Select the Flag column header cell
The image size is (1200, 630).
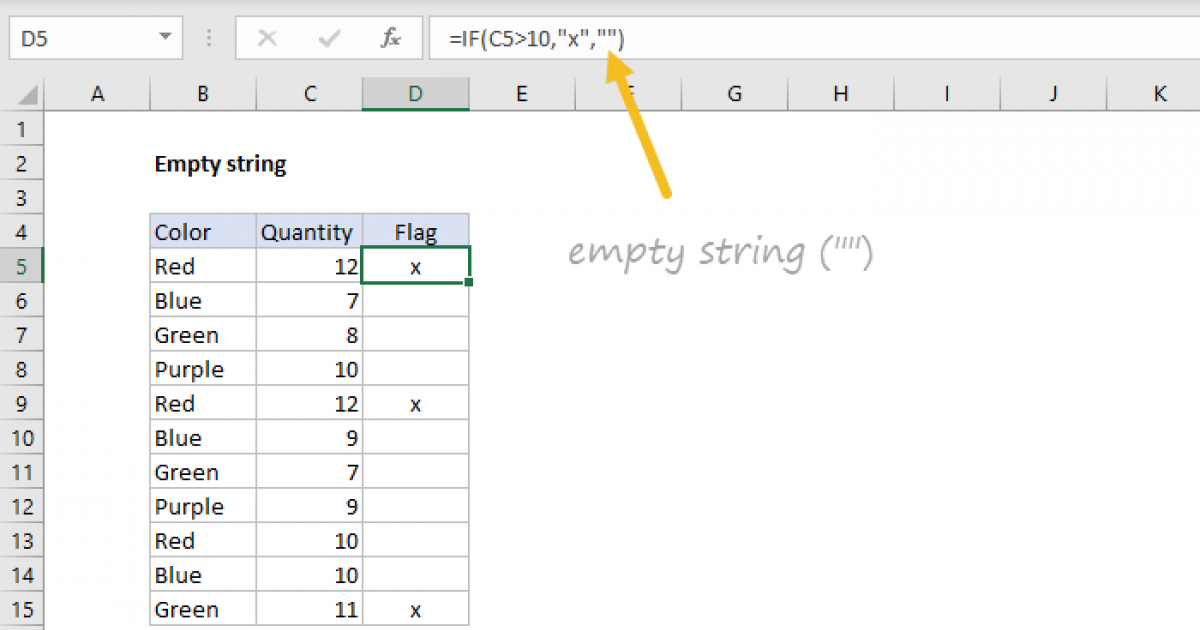(415, 231)
